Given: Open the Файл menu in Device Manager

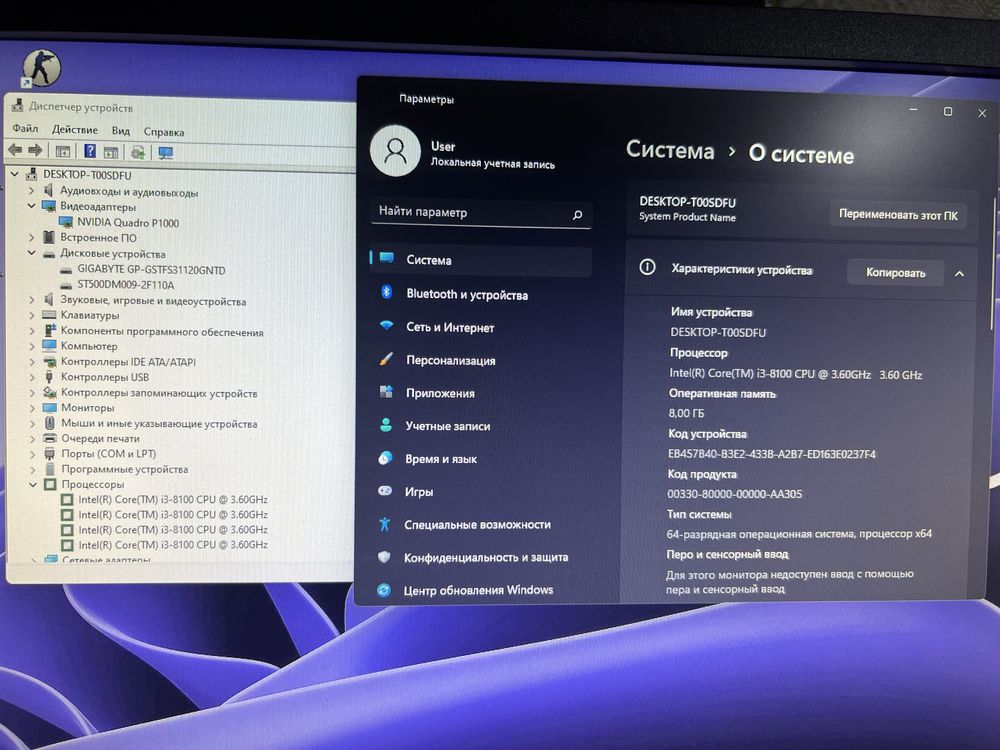Looking at the screenshot, I should click(x=26, y=128).
